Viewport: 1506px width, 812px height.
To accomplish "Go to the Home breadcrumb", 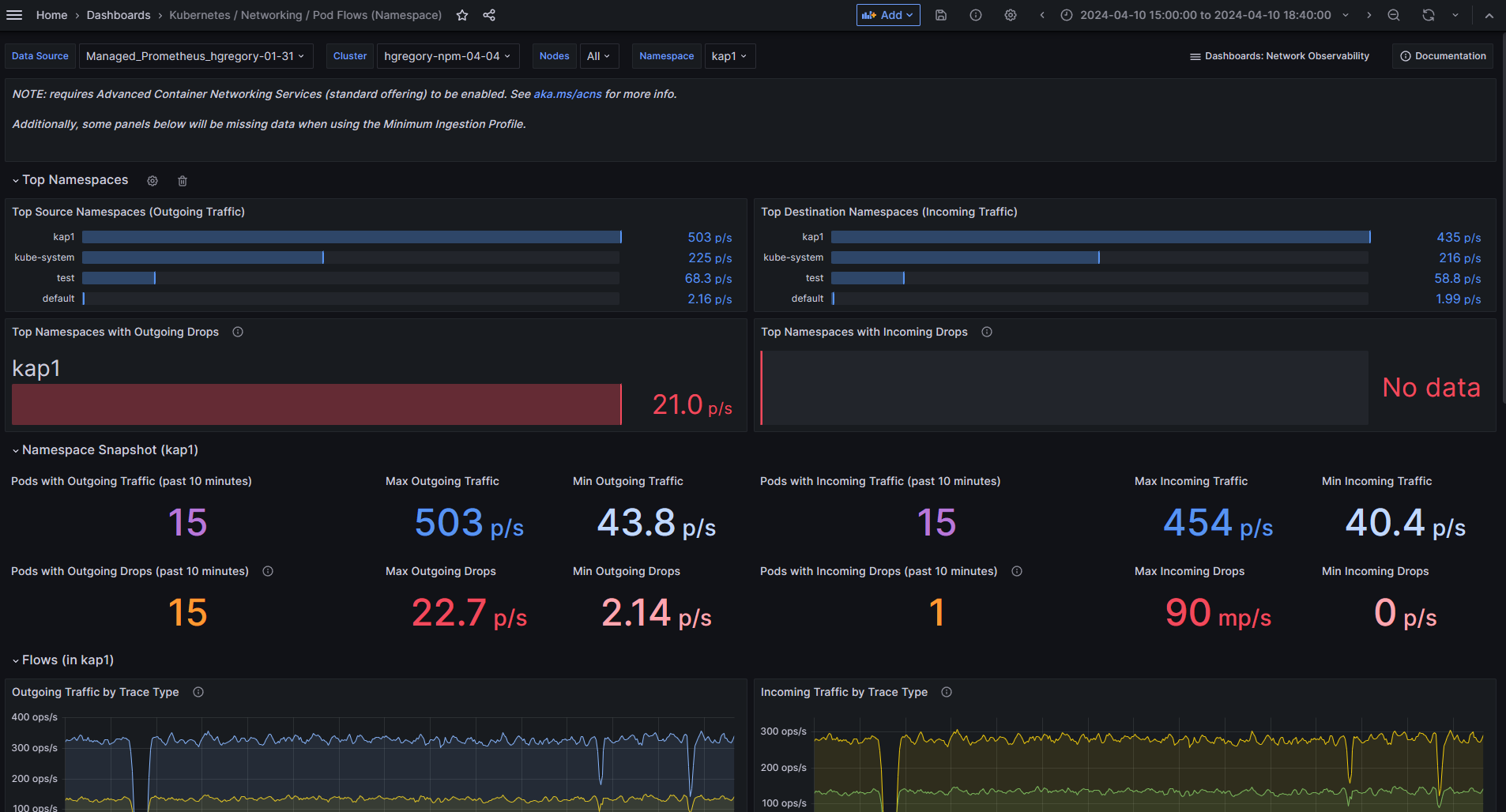I will point(51,15).
